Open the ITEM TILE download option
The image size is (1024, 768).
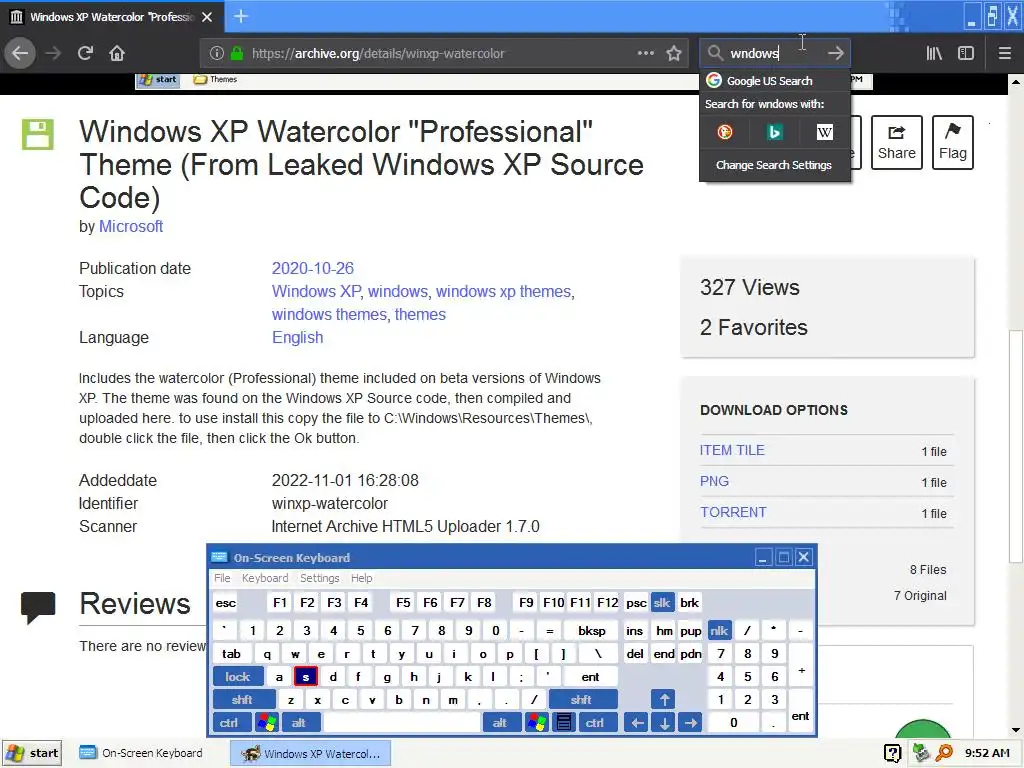(732, 450)
